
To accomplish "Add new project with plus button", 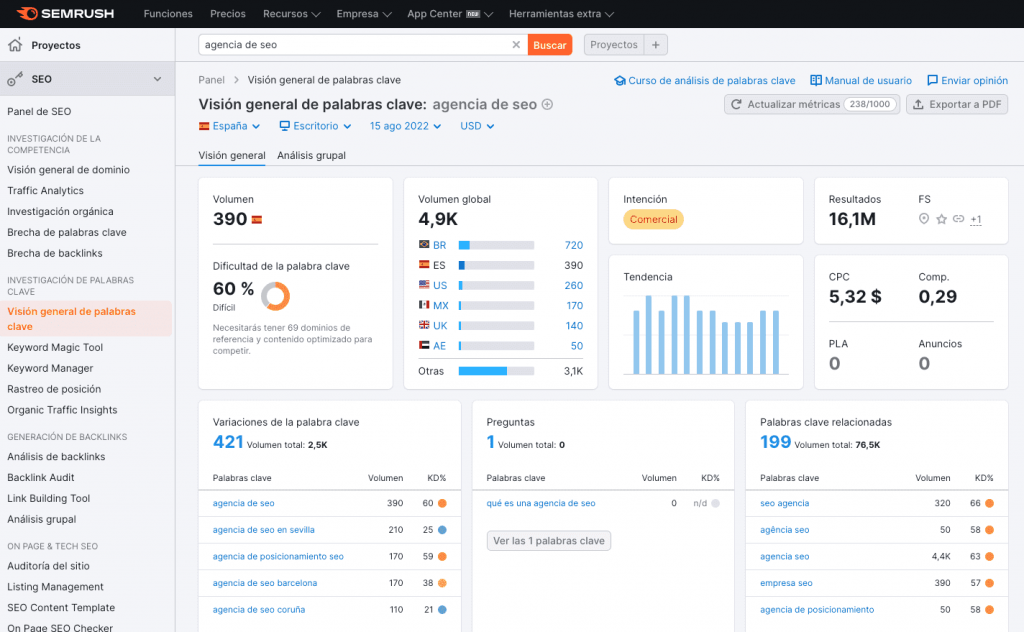I will 656,44.
